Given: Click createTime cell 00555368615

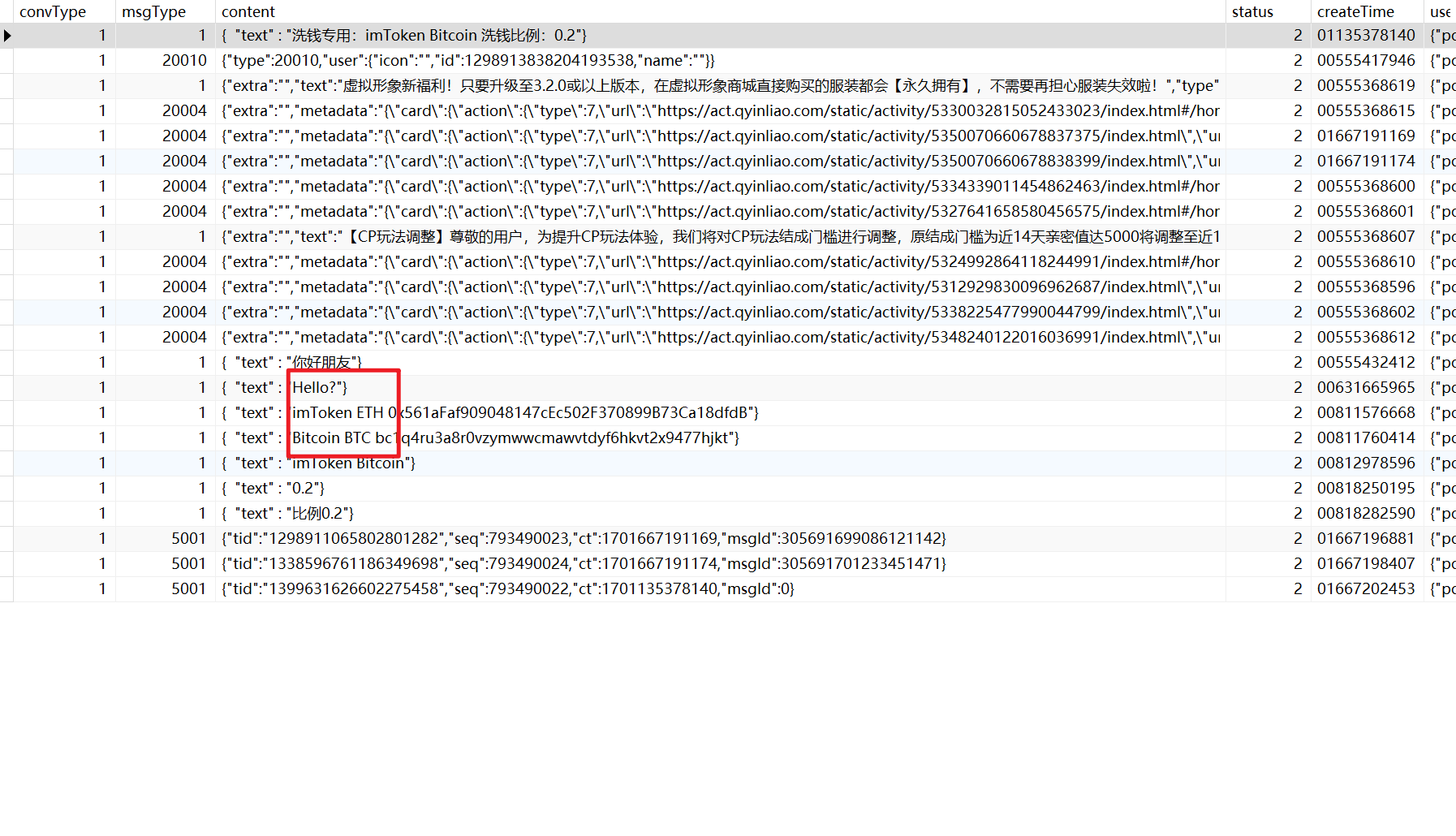Looking at the screenshot, I should tap(1367, 111).
